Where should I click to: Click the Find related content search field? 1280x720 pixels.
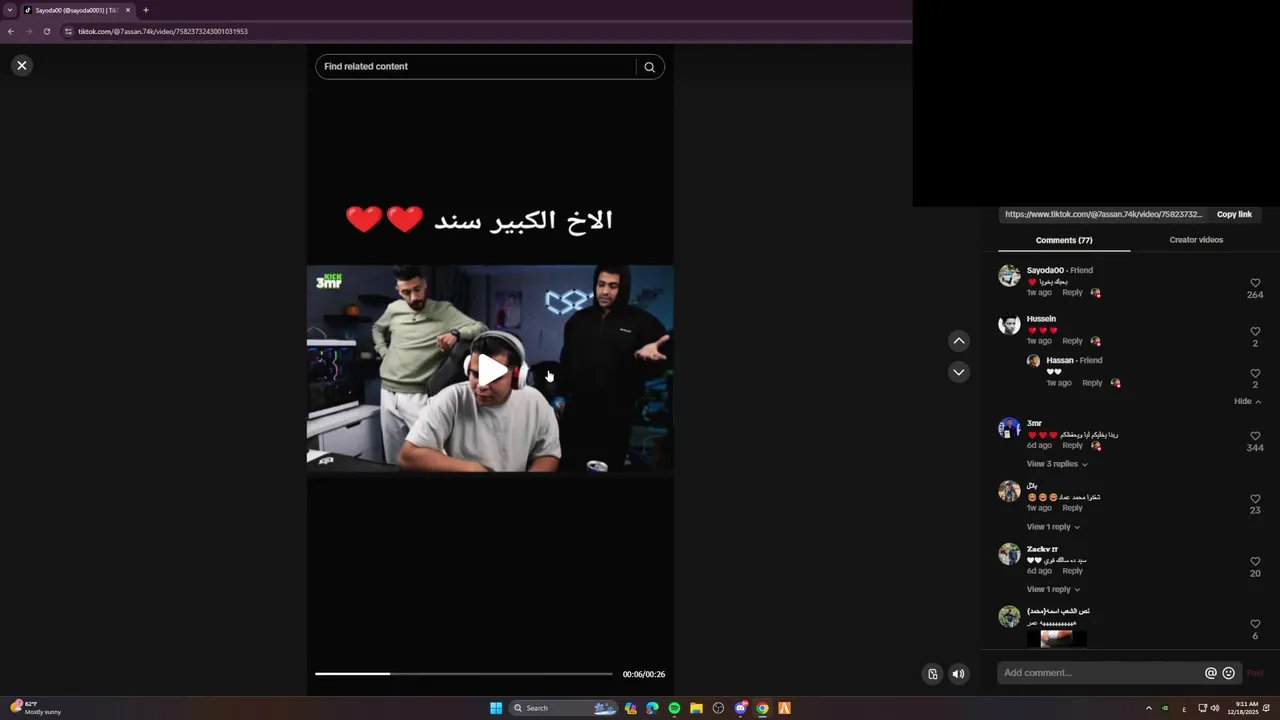point(476,67)
